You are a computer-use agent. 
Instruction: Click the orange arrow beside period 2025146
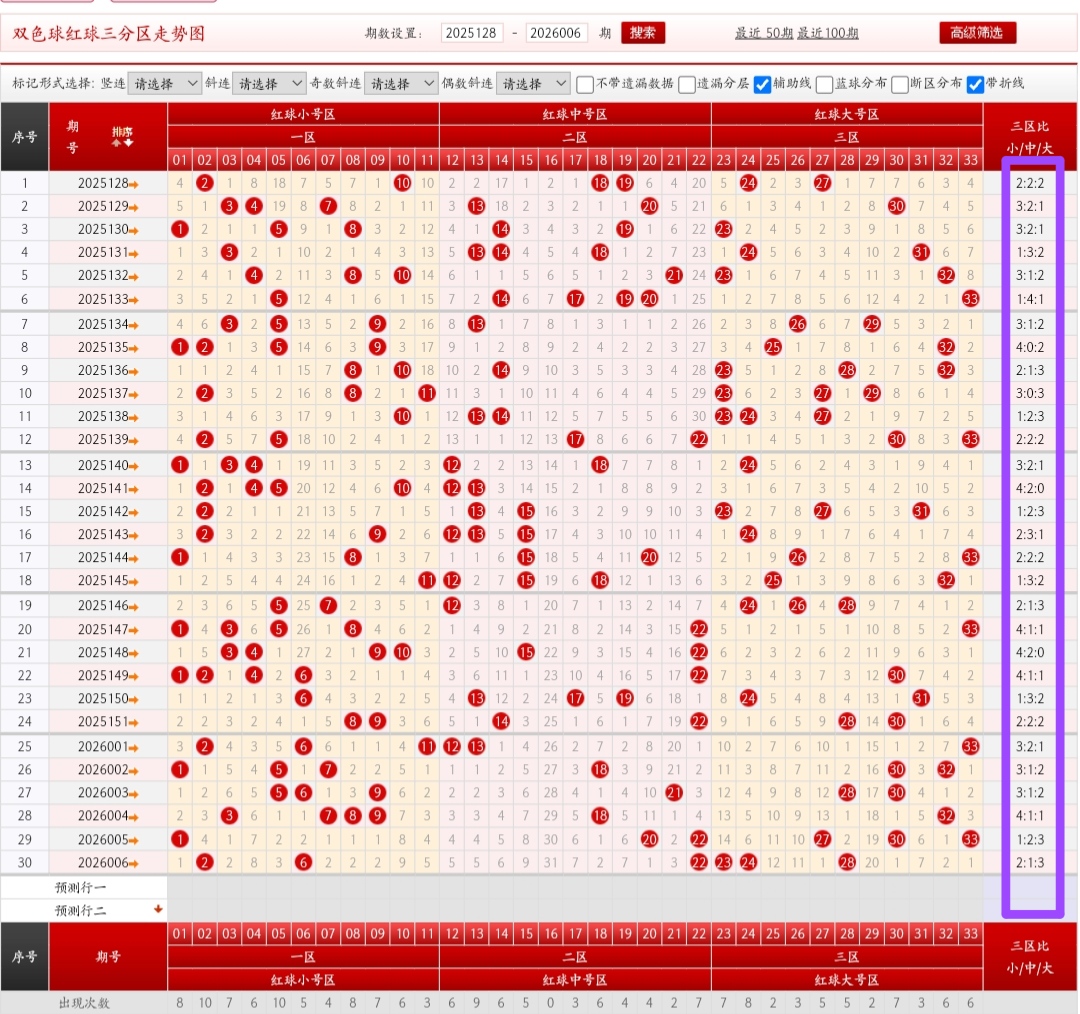pyautogui.click(x=134, y=607)
